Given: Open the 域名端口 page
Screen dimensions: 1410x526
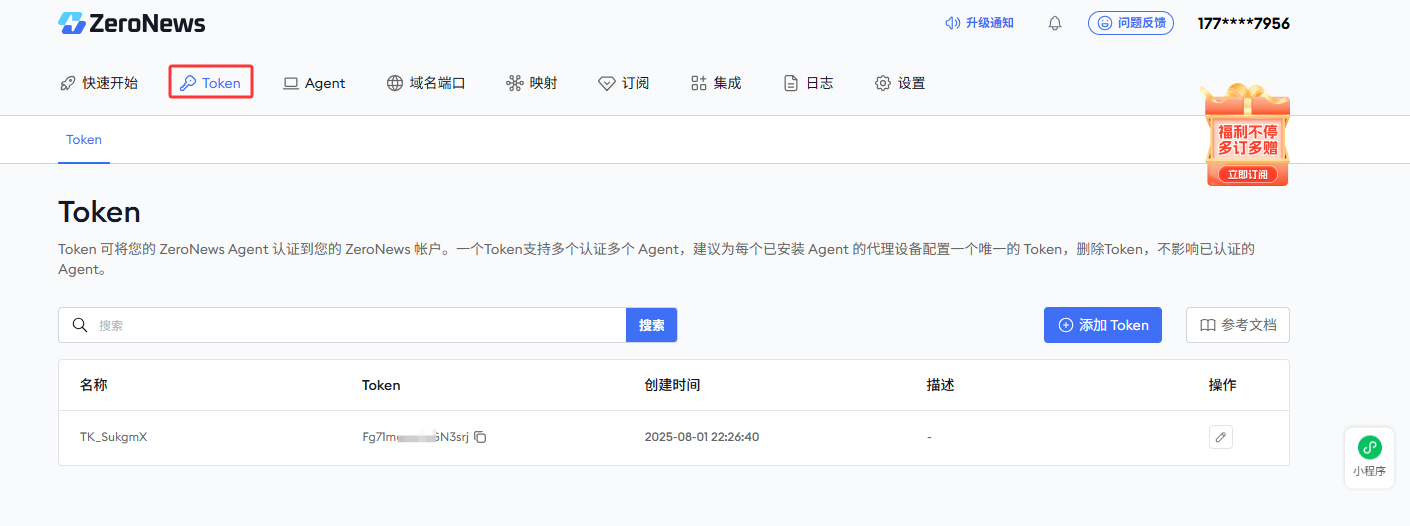Looking at the screenshot, I should pos(426,83).
